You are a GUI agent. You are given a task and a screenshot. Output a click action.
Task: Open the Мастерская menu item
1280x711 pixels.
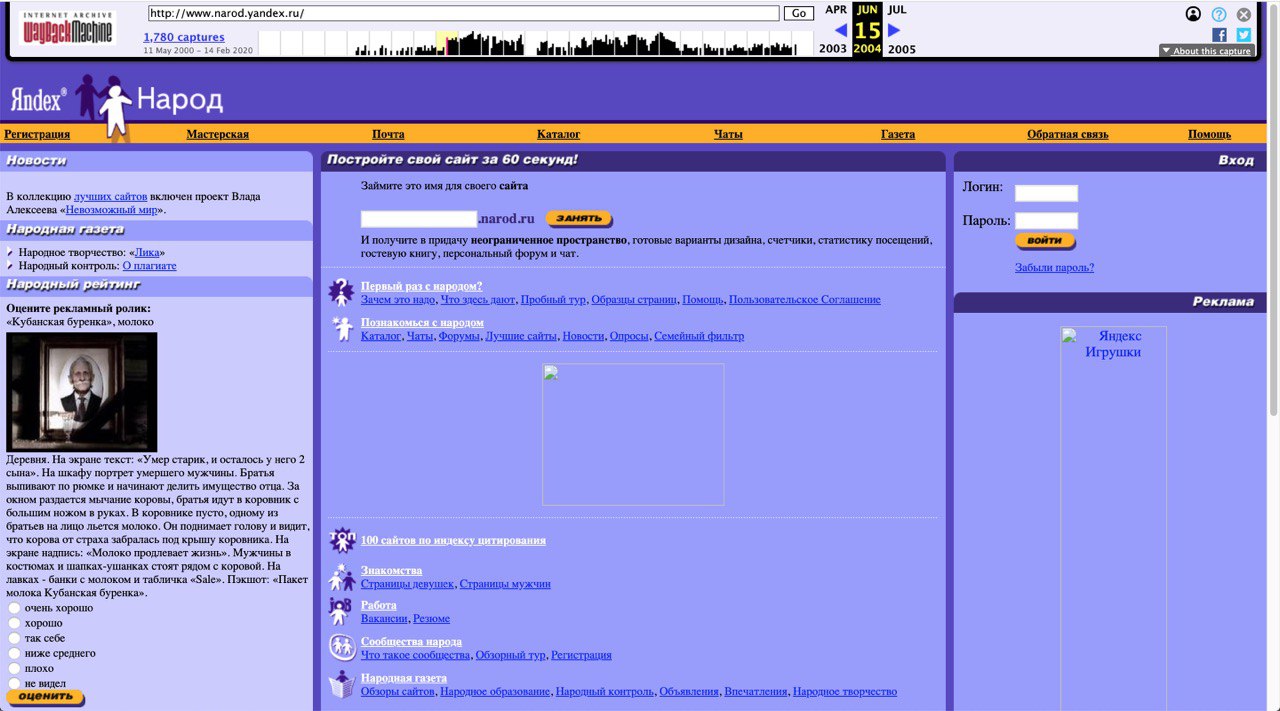tap(217, 134)
